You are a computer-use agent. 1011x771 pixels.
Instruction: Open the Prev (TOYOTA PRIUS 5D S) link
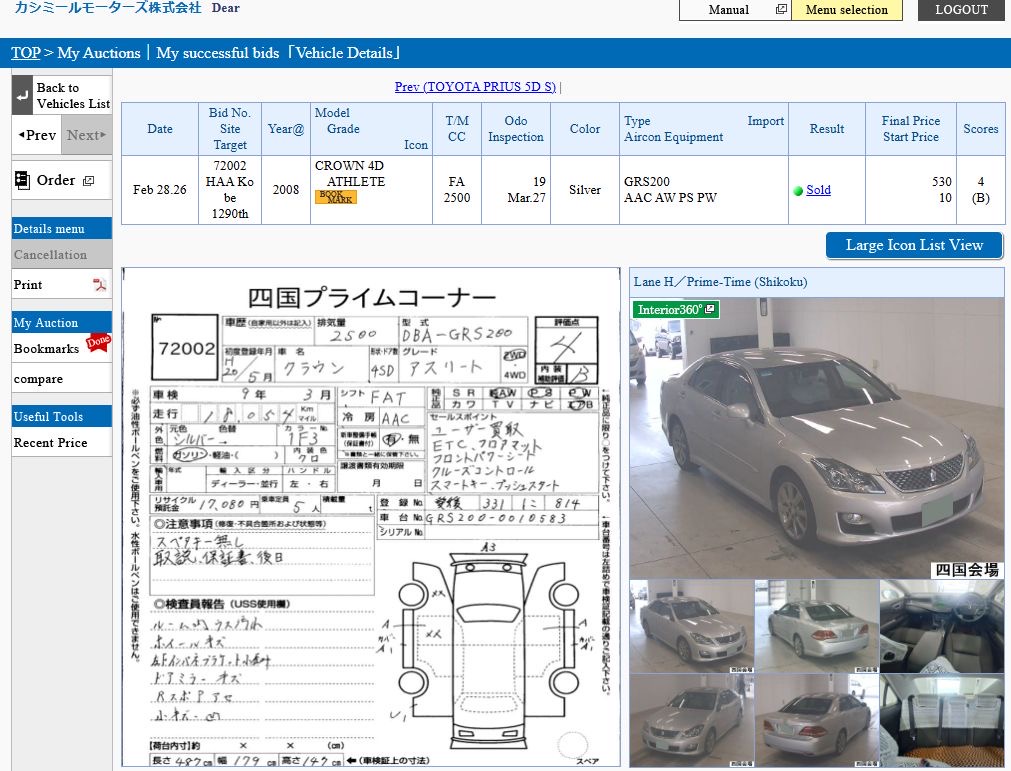(x=475, y=87)
